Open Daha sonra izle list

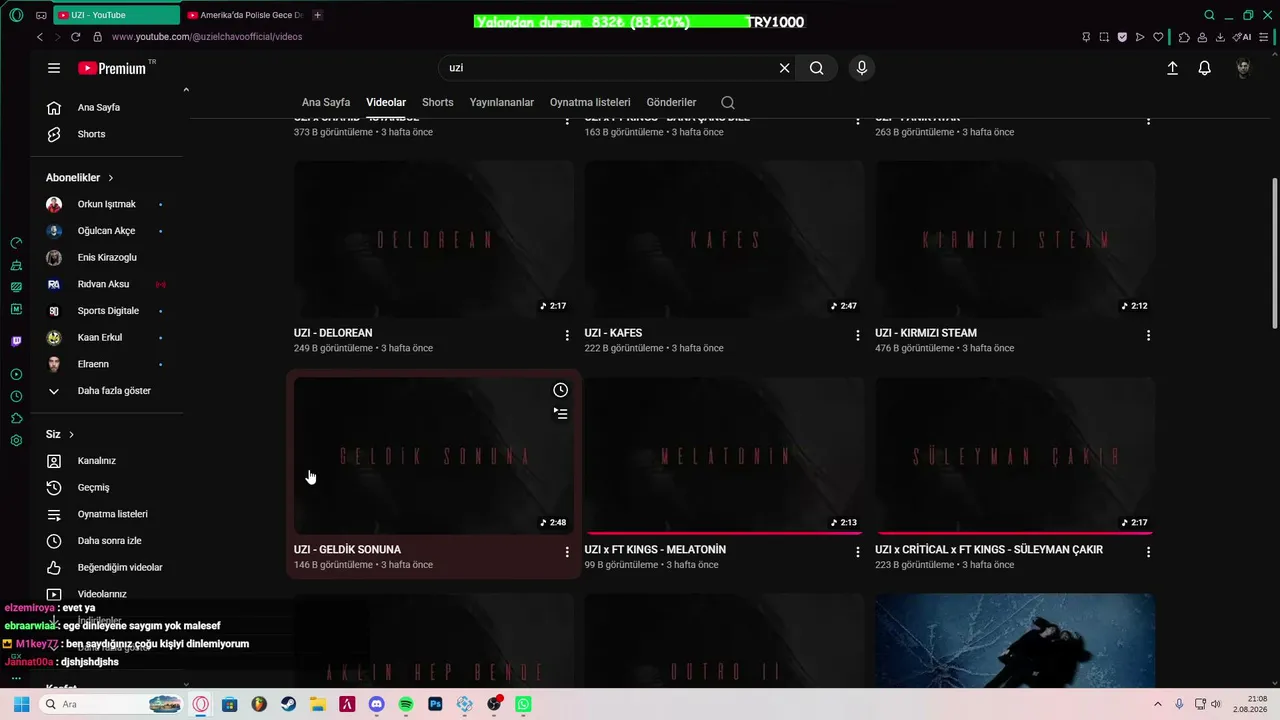tap(107, 541)
